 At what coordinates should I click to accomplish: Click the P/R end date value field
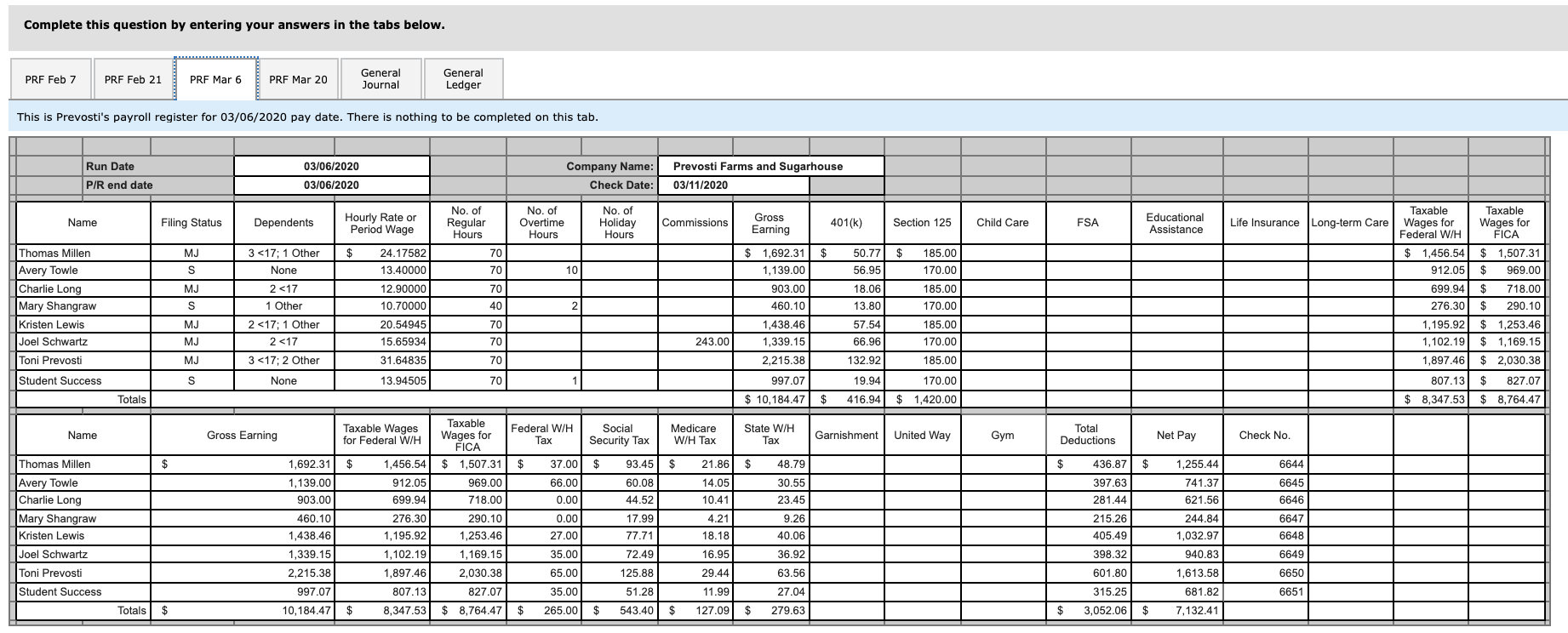point(331,185)
